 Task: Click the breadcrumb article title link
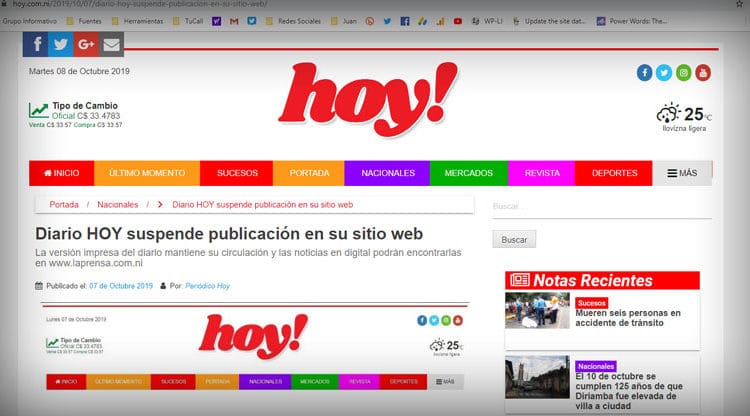click(x=263, y=205)
